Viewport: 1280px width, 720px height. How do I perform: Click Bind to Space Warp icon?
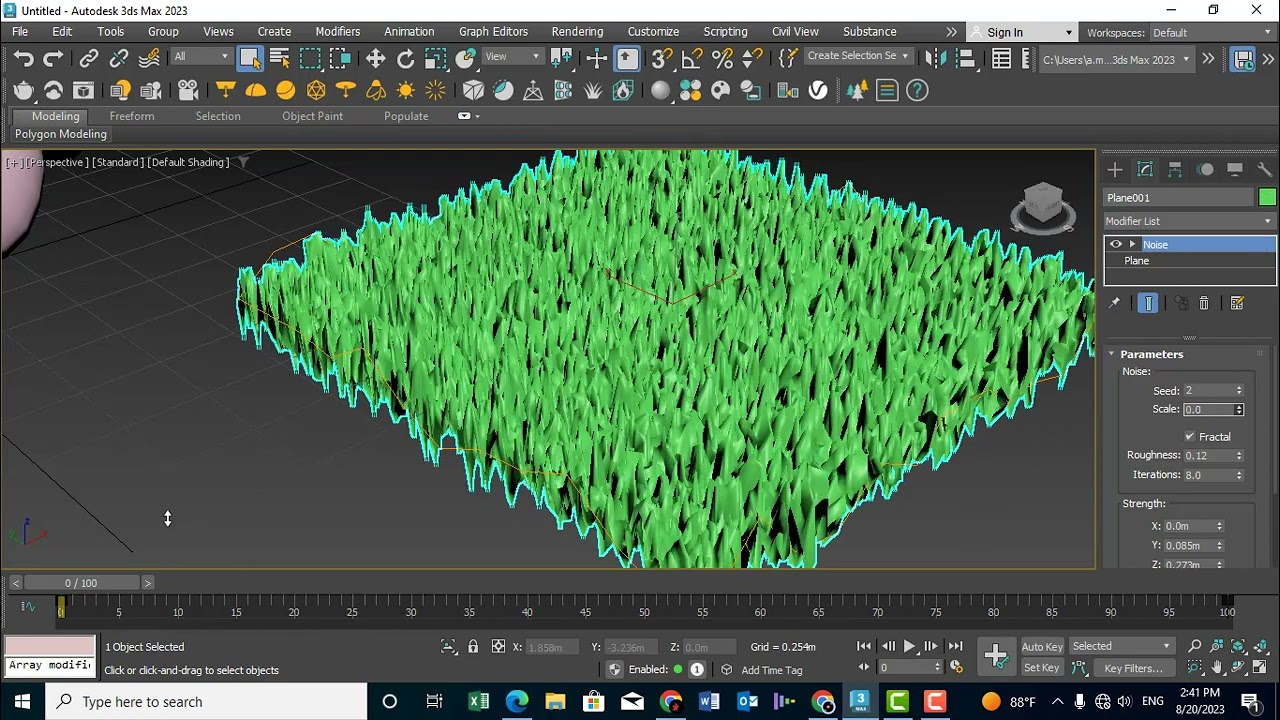click(x=149, y=59)
